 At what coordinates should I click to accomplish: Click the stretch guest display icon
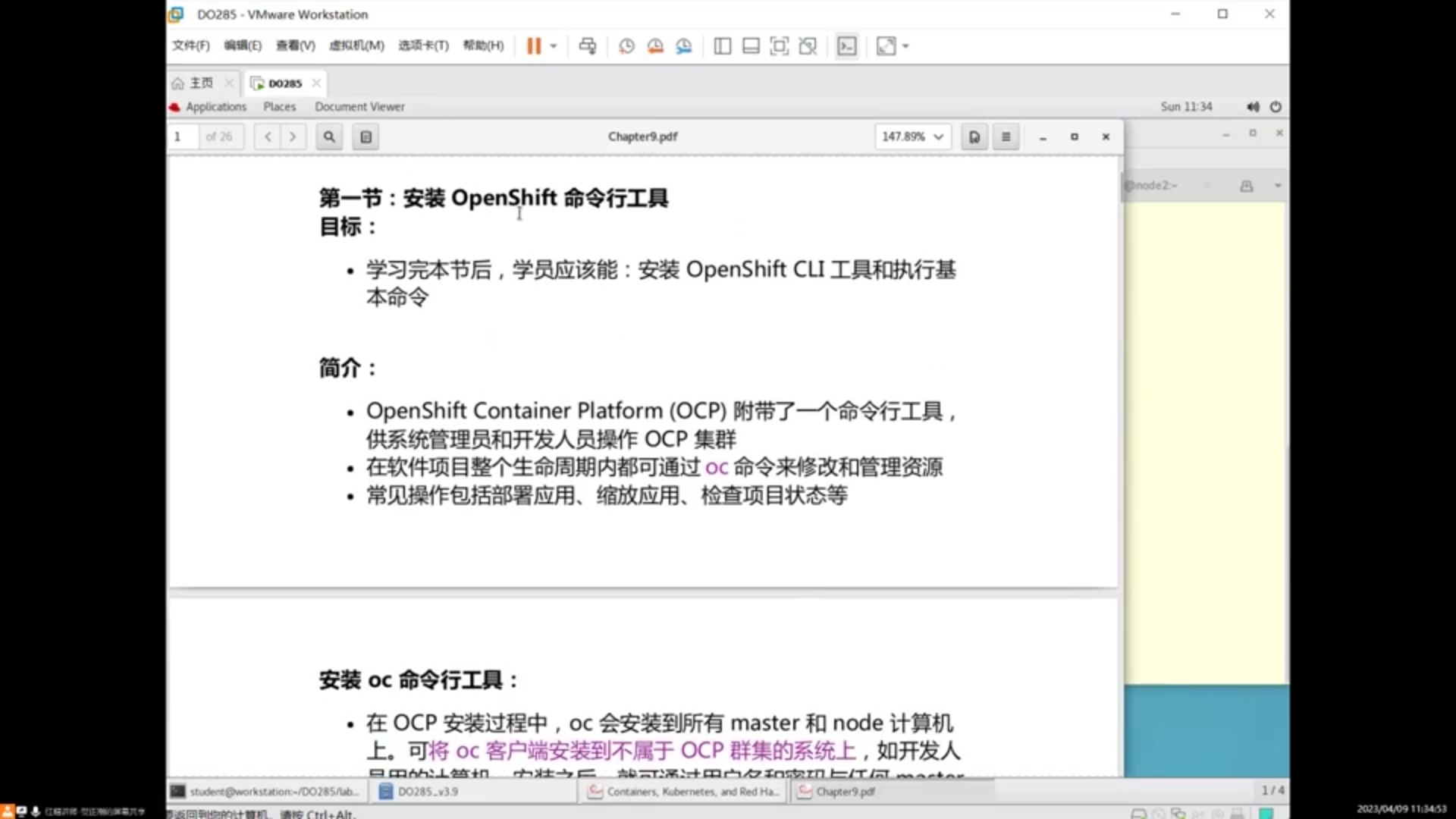tap(886, 46)
